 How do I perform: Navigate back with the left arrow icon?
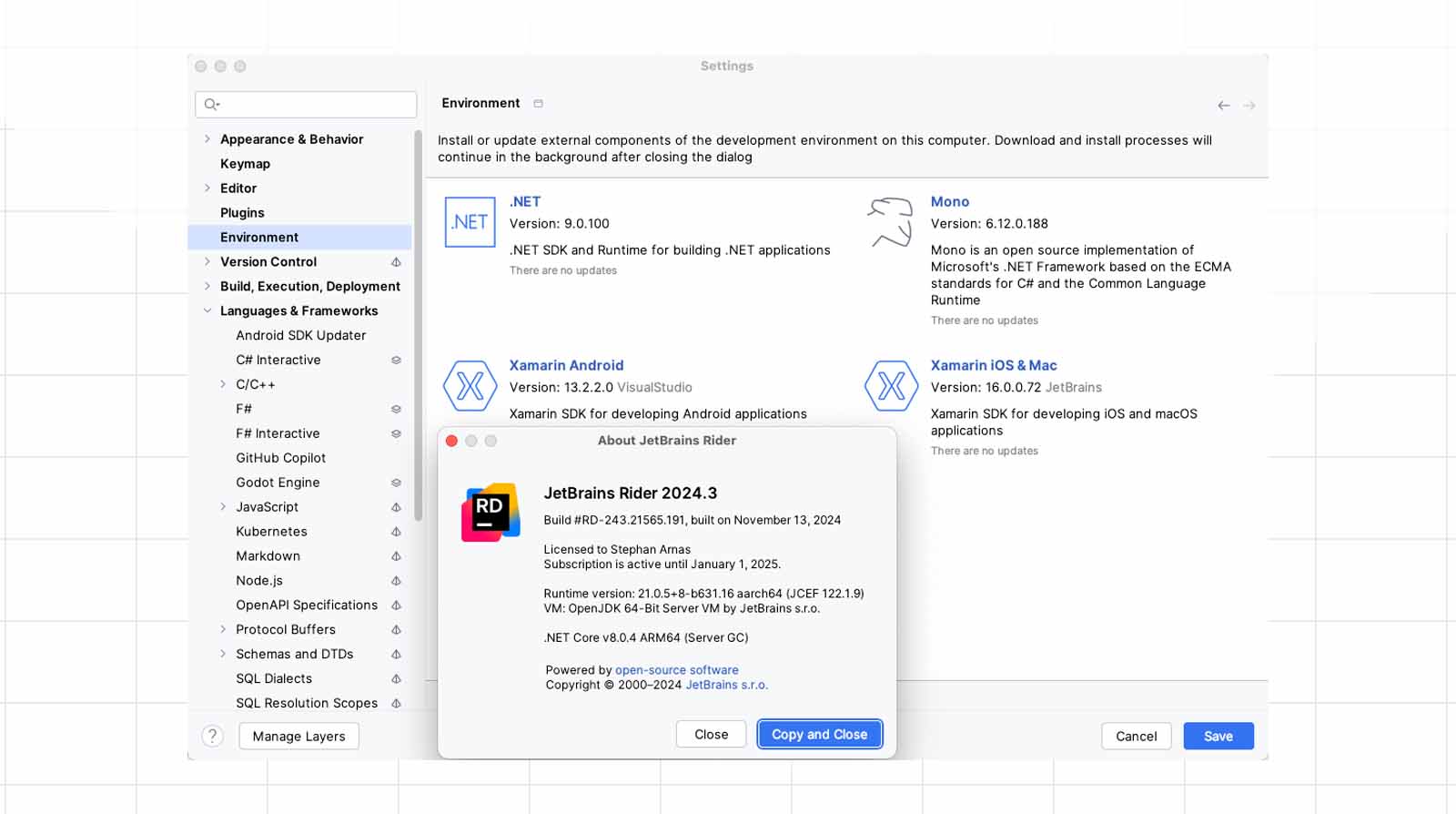tap(1224, 106)
